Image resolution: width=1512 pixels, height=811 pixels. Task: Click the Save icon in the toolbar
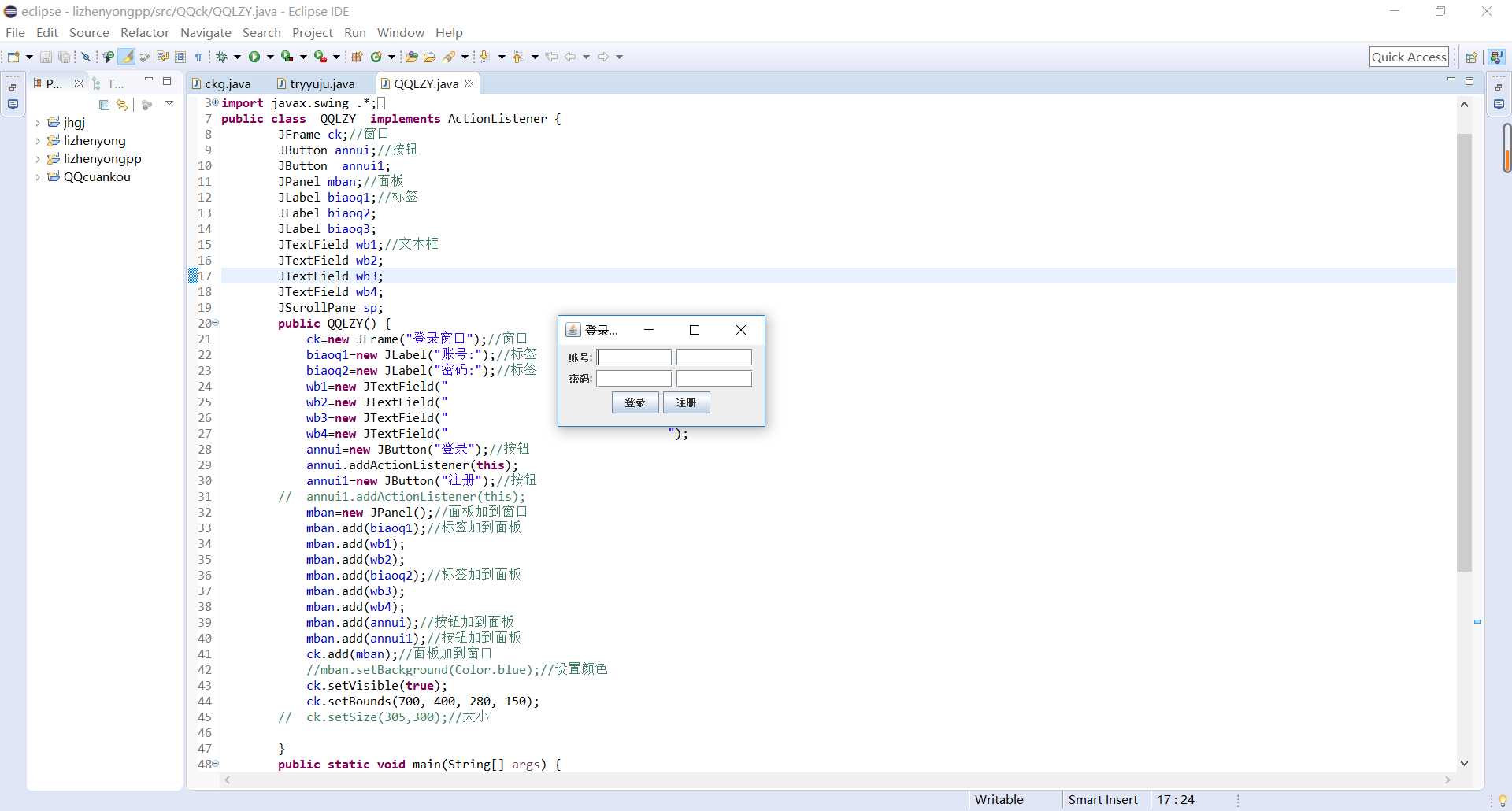tap(46, 57)
